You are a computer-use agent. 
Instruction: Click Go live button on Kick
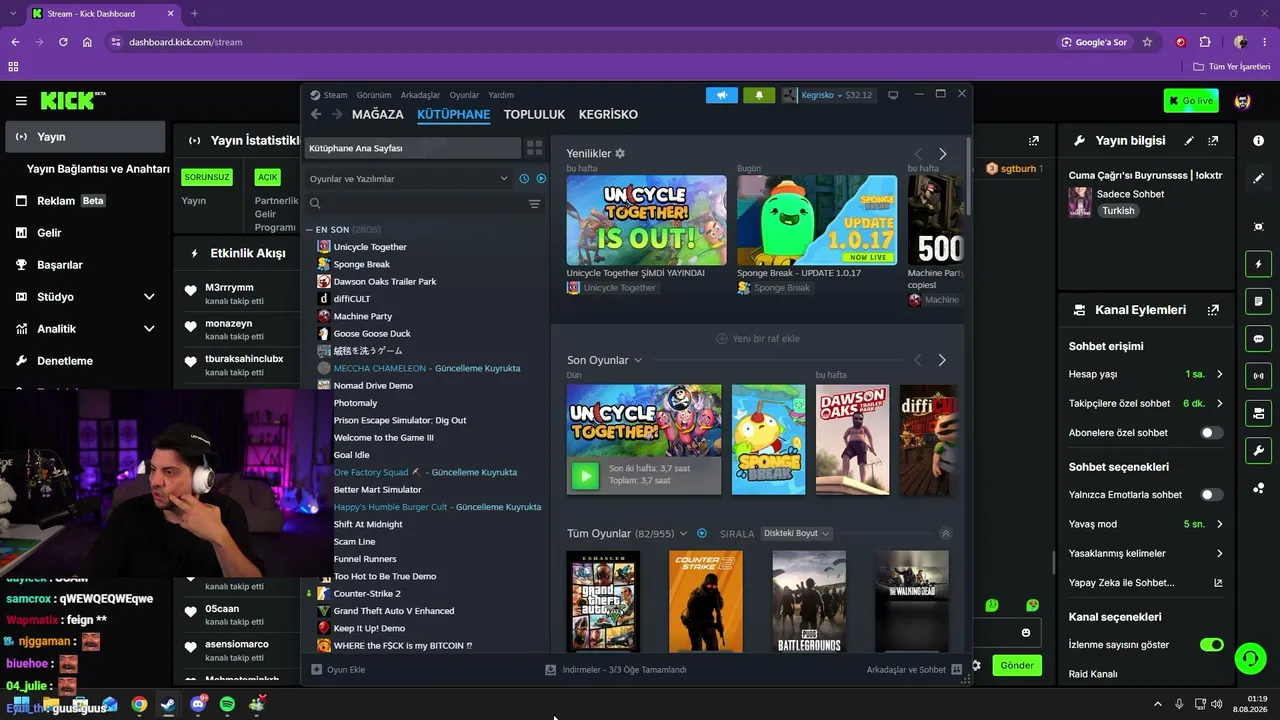[1191, 101]
